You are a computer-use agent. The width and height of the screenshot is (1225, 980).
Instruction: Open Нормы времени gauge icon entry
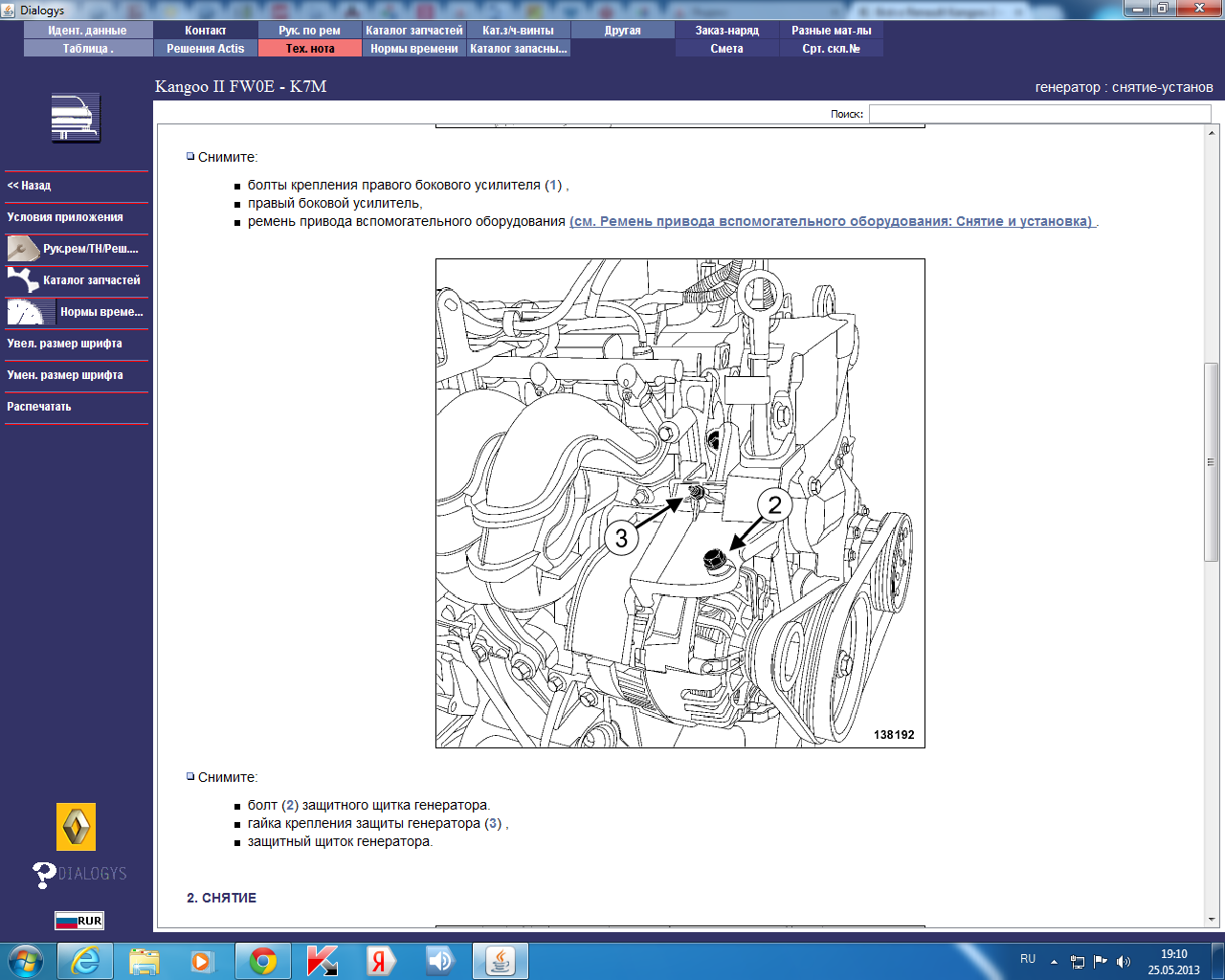click(x=77, y=312)
